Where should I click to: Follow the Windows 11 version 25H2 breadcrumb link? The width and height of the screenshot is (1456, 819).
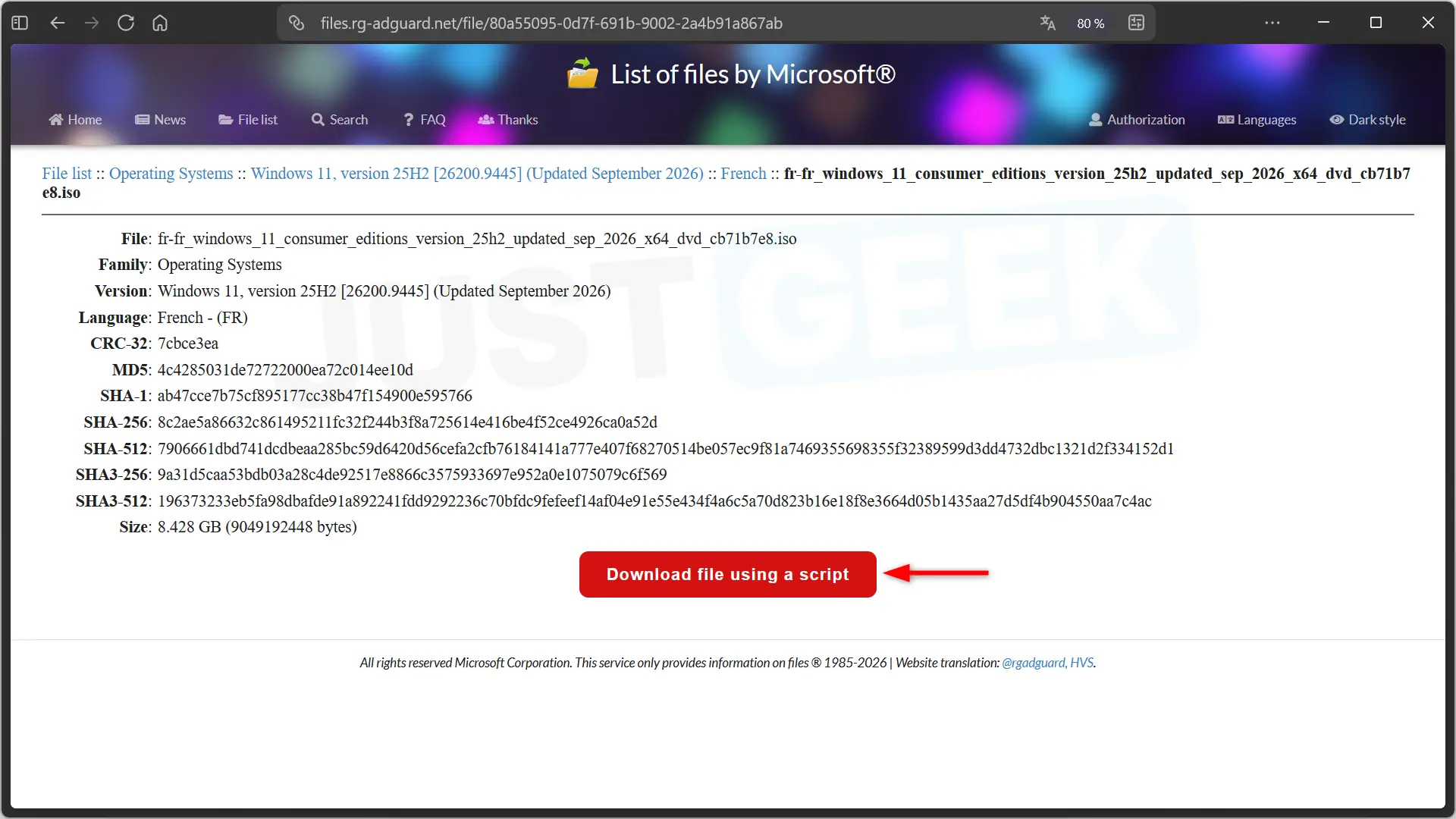[x=477, y=174]
